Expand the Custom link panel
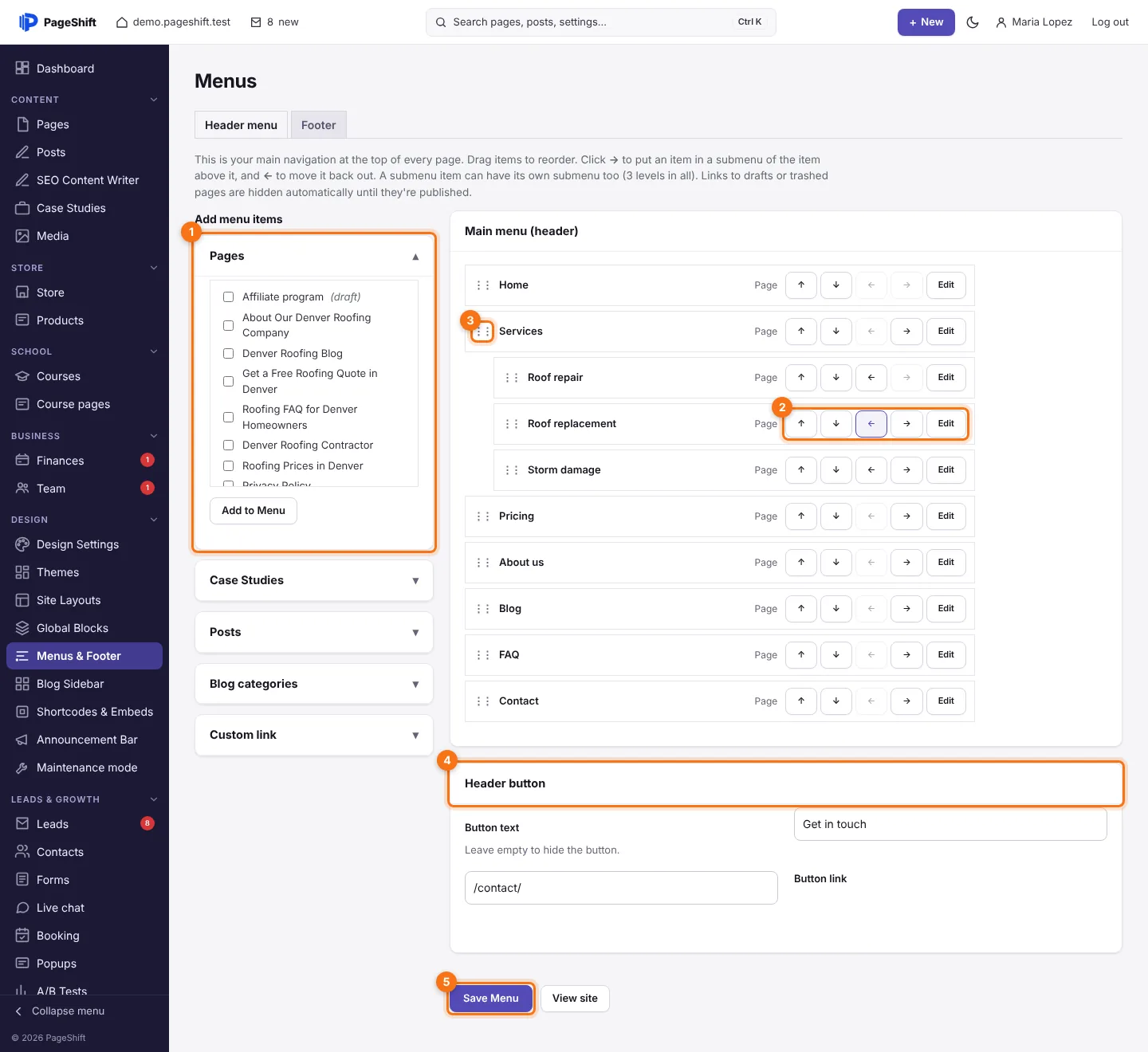 pyautogui.click(x=314, y=735)
